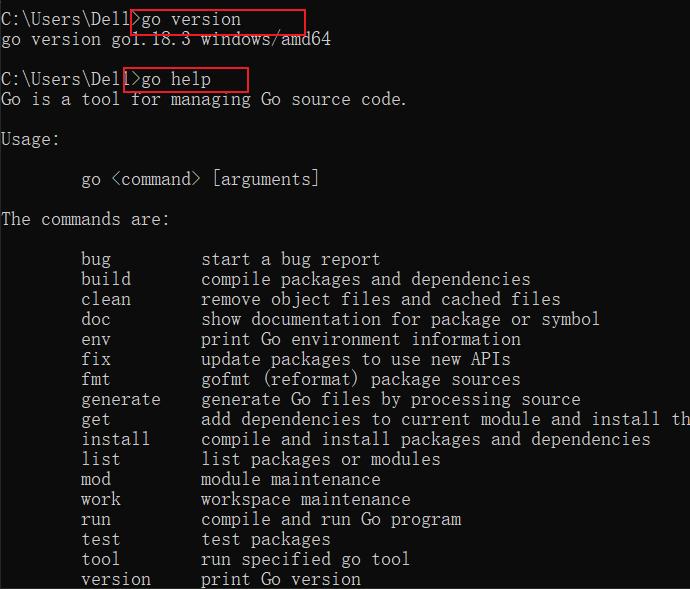
Task: Click the 'bug' command name
Action: tap(96, 260)
